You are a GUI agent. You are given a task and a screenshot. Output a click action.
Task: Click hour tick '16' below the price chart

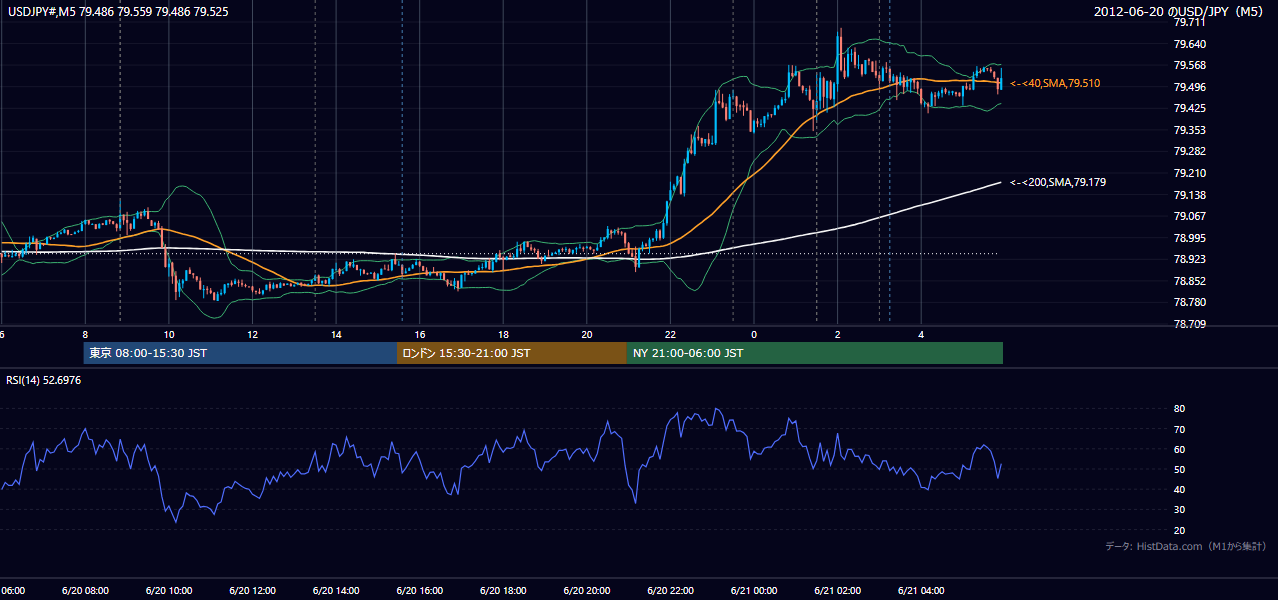pos(420,334)
